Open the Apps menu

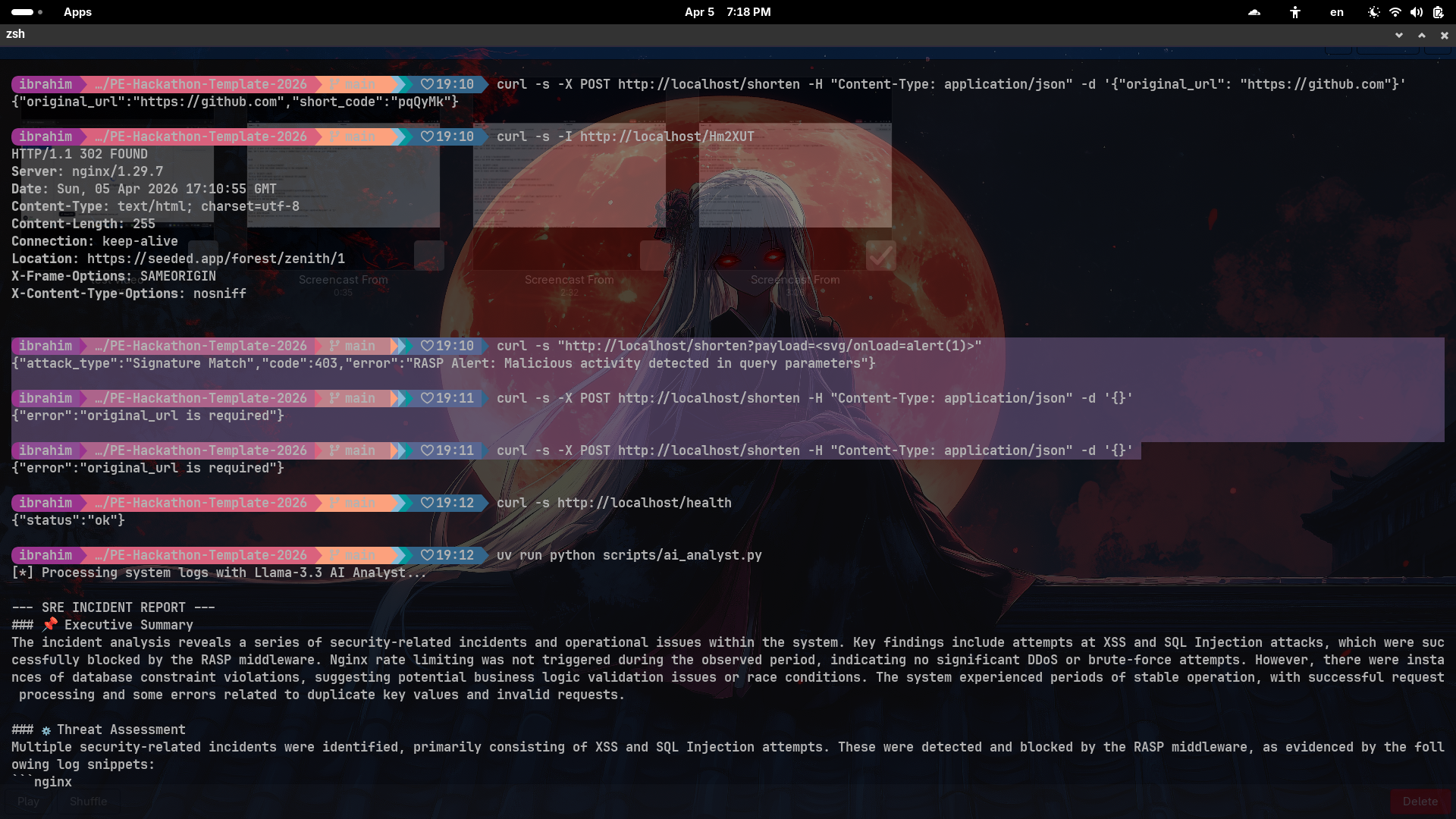(77, 12)
